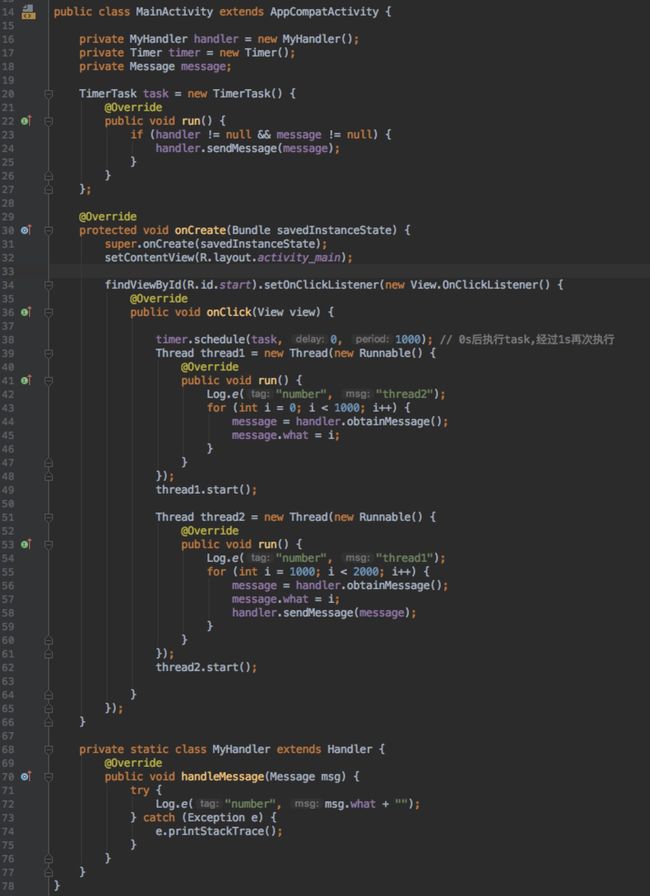Screen dimensions: 650x896
Task: Click the 'Message msg' parameter in handleMessage
Action: tap(305, 777)
